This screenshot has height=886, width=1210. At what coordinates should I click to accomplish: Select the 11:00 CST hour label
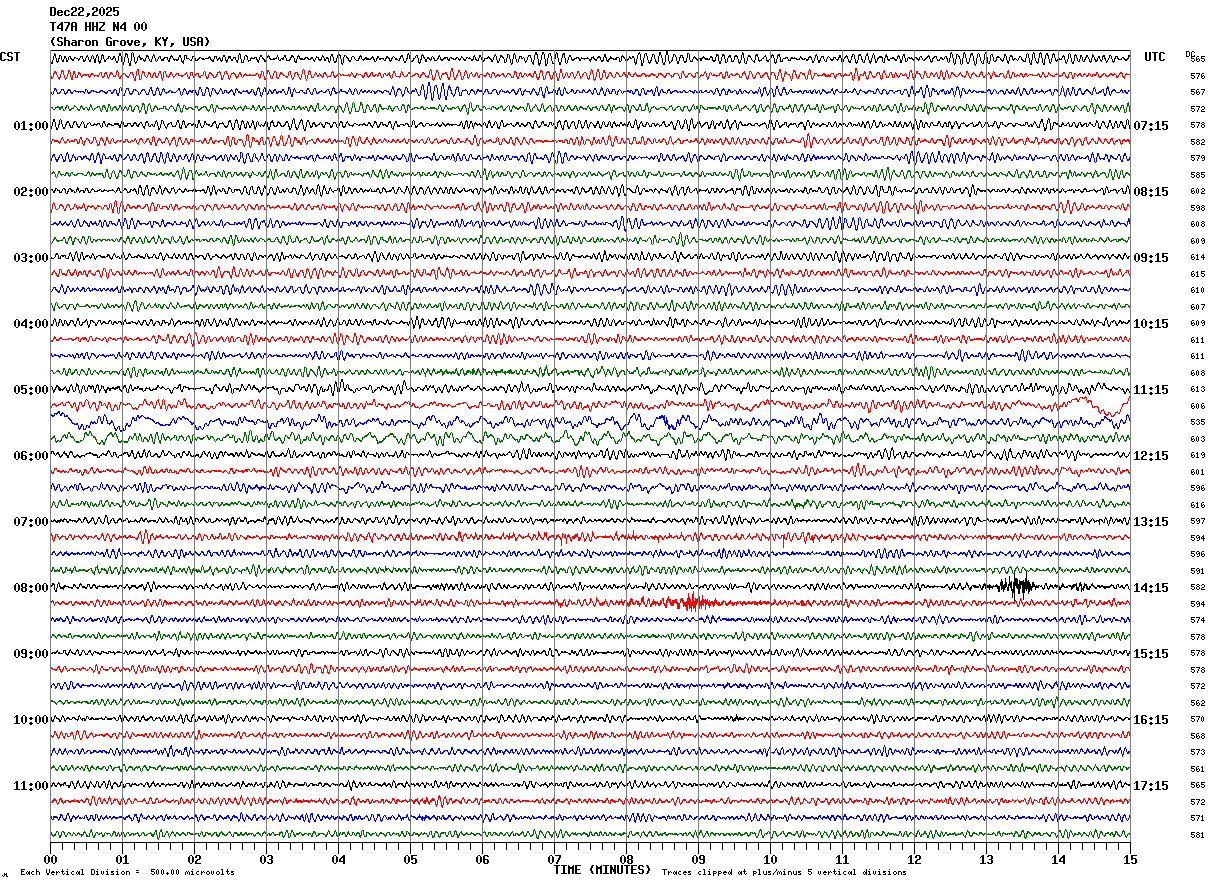31,786
